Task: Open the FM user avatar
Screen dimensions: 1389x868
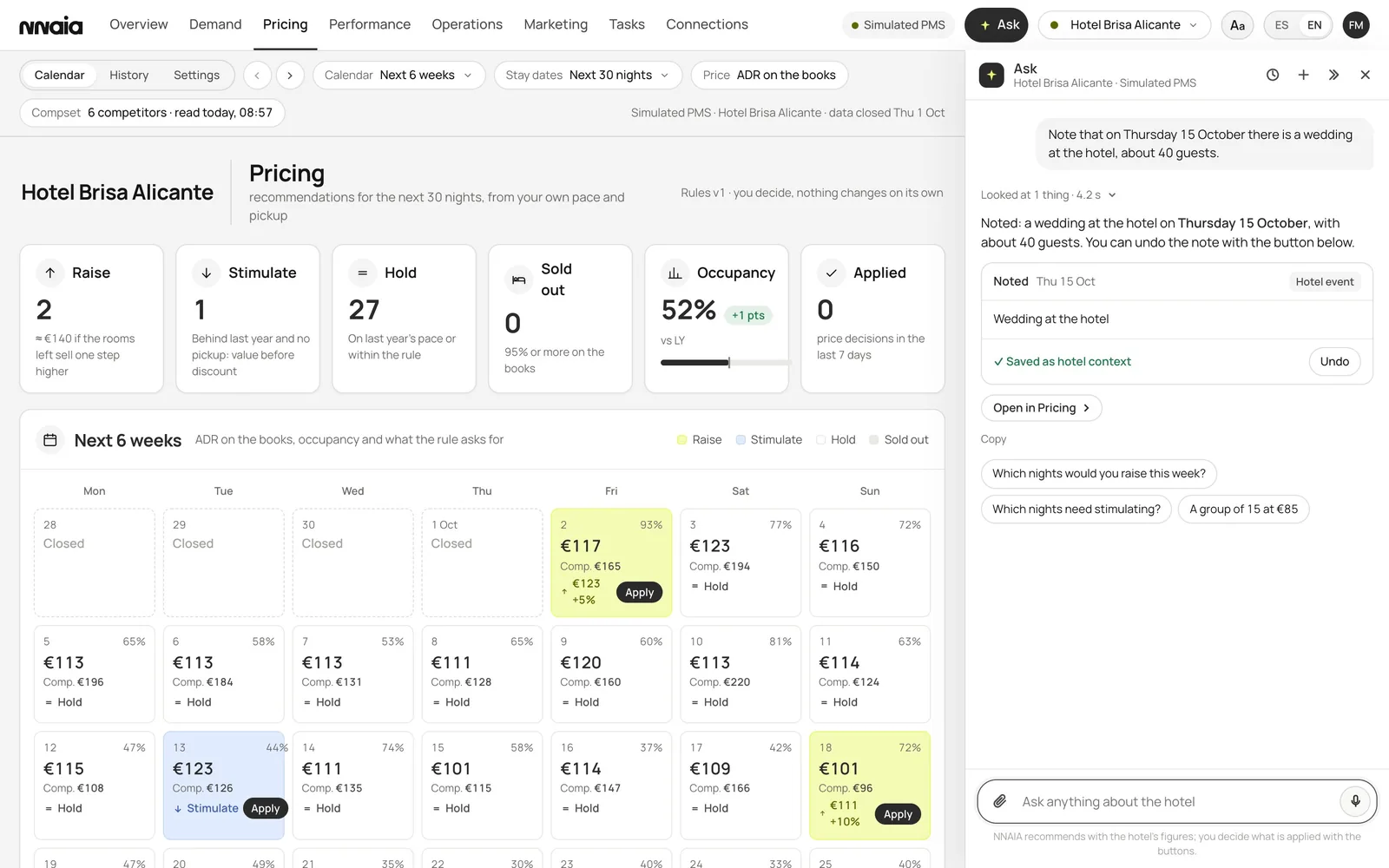Action: click(x=1356, y=25)
